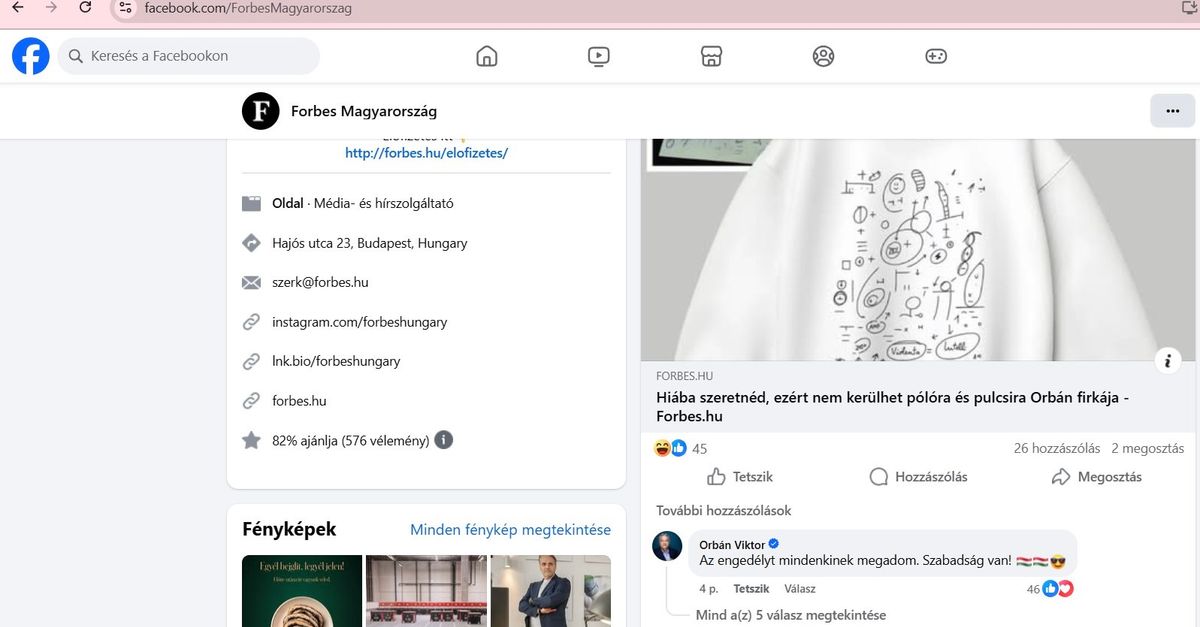Click the FORBES.HU source label
Screen dimensions: 1200x627
(x=685, y=376)
